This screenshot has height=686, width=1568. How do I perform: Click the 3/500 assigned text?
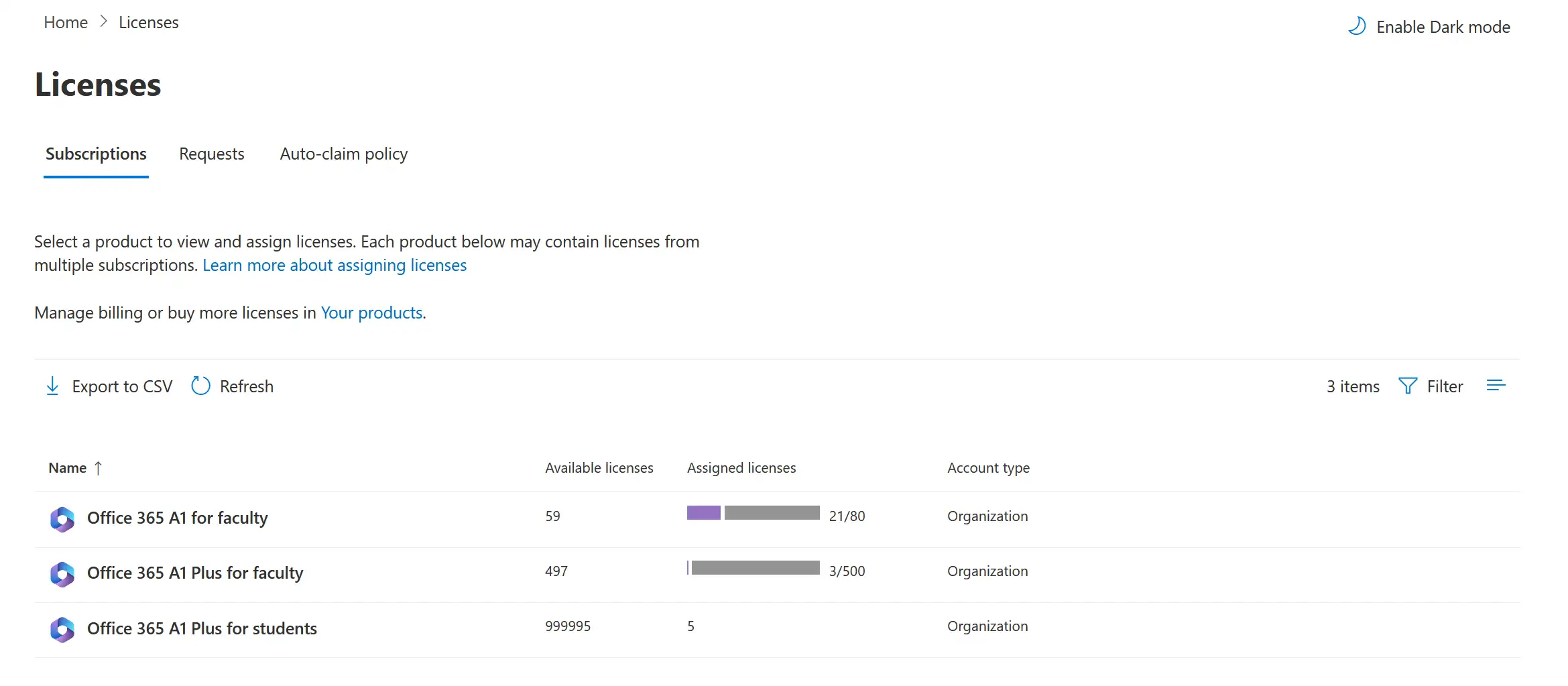[x=847, y=571]
